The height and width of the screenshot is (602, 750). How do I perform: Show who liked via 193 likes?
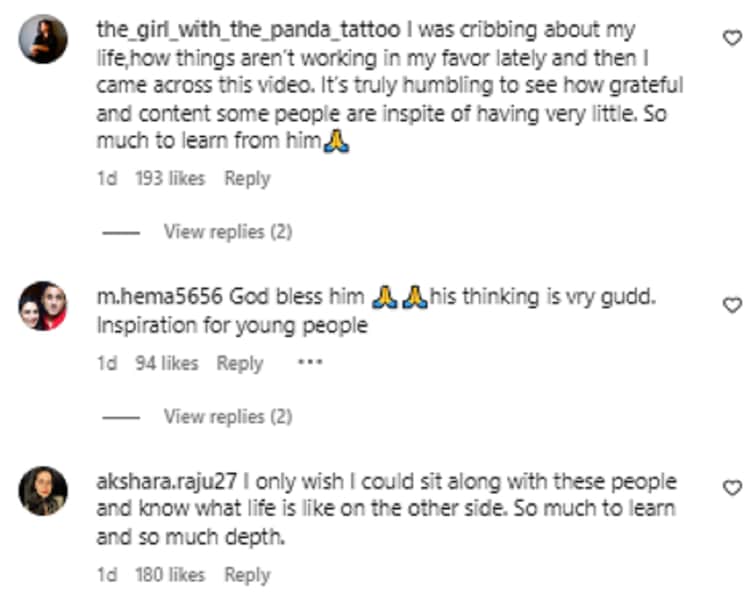(170, 178)
